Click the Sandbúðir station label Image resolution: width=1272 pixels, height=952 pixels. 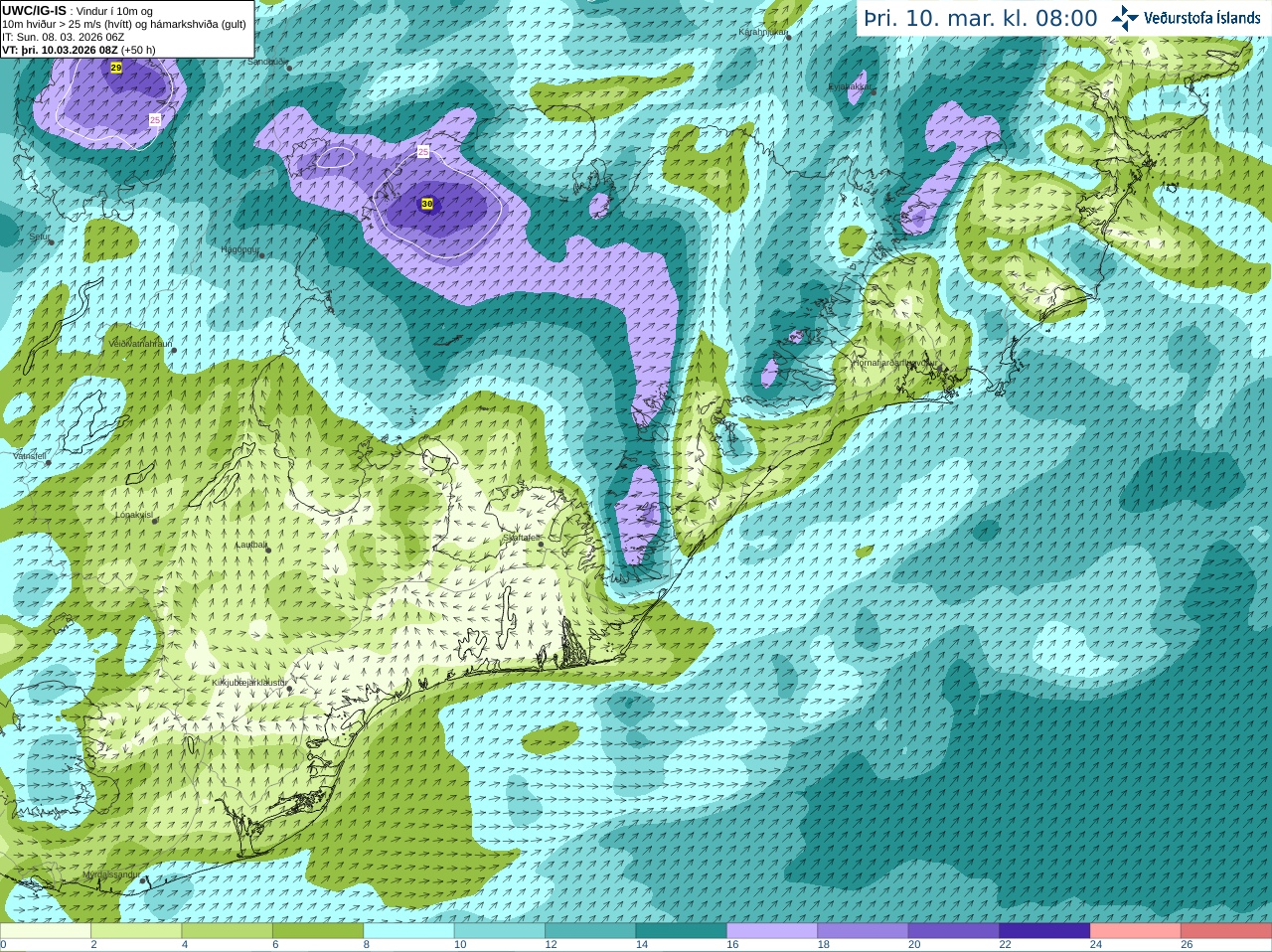coord(266,62)
